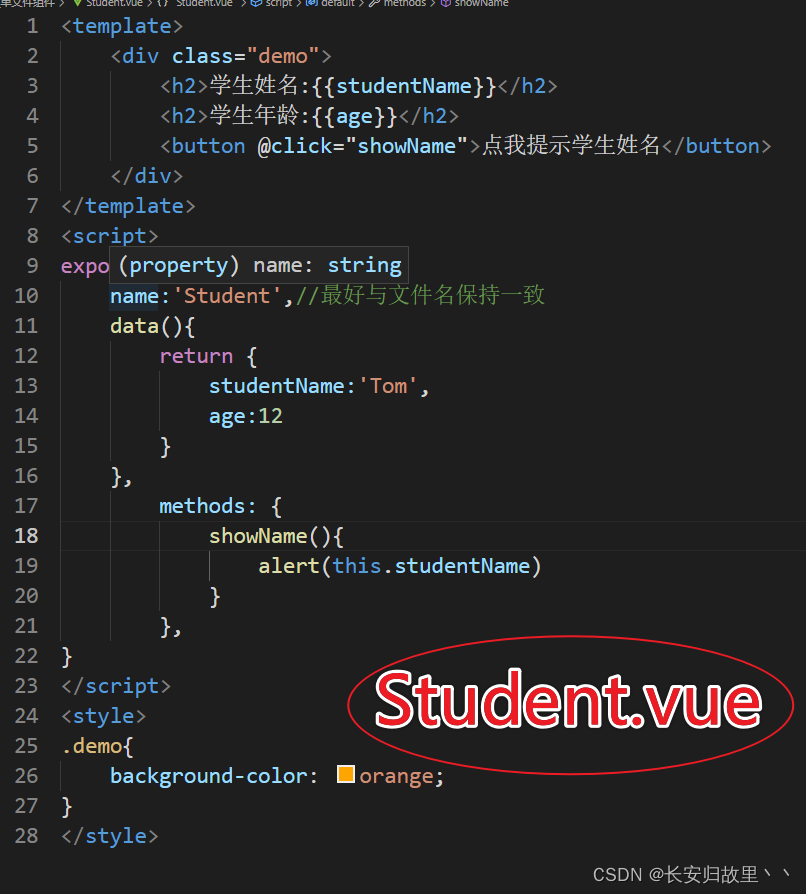Click the studentName text on line 13
The height and width of the screenshot is (894, 806).
coord(276,386)
